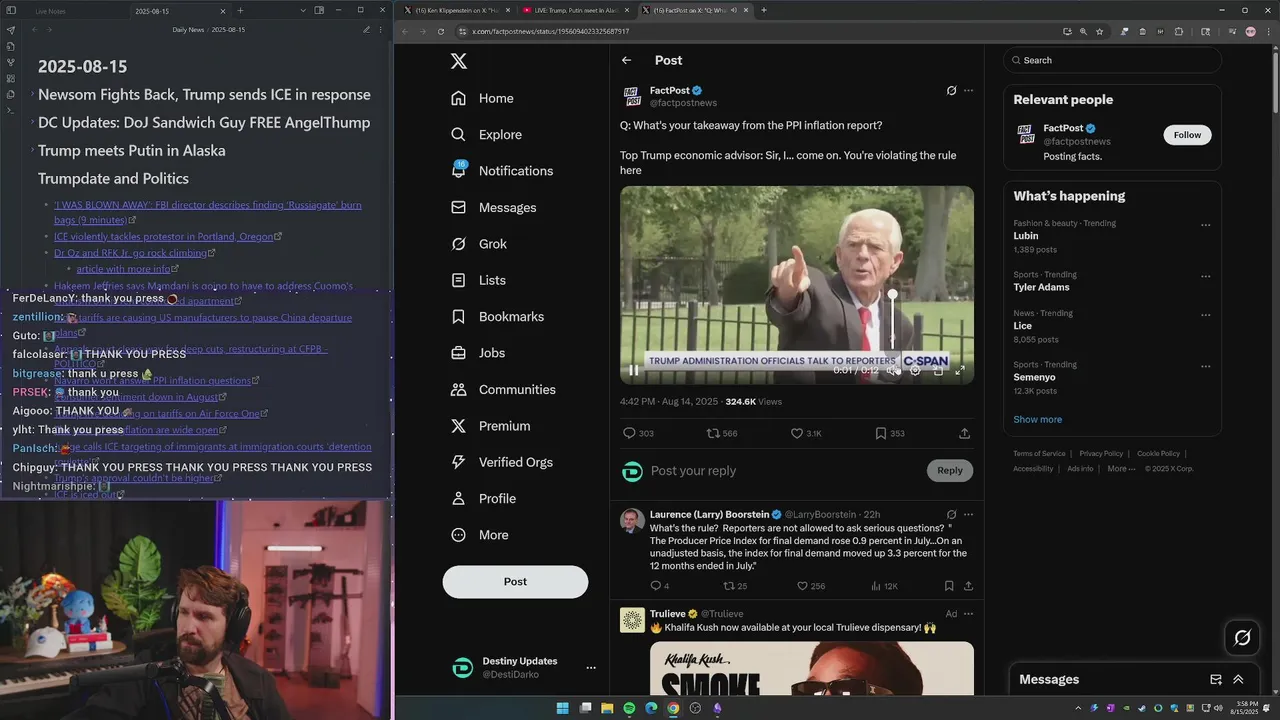Open options for the Lubin trend
Image resolution: width=1280 pixels, height=720 pixels.
pyautogui.click(x=1205, y=225)
